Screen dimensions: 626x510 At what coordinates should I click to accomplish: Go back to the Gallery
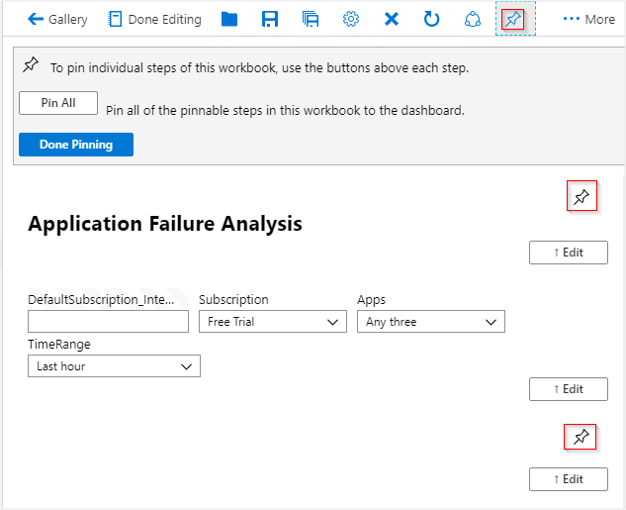58,19
